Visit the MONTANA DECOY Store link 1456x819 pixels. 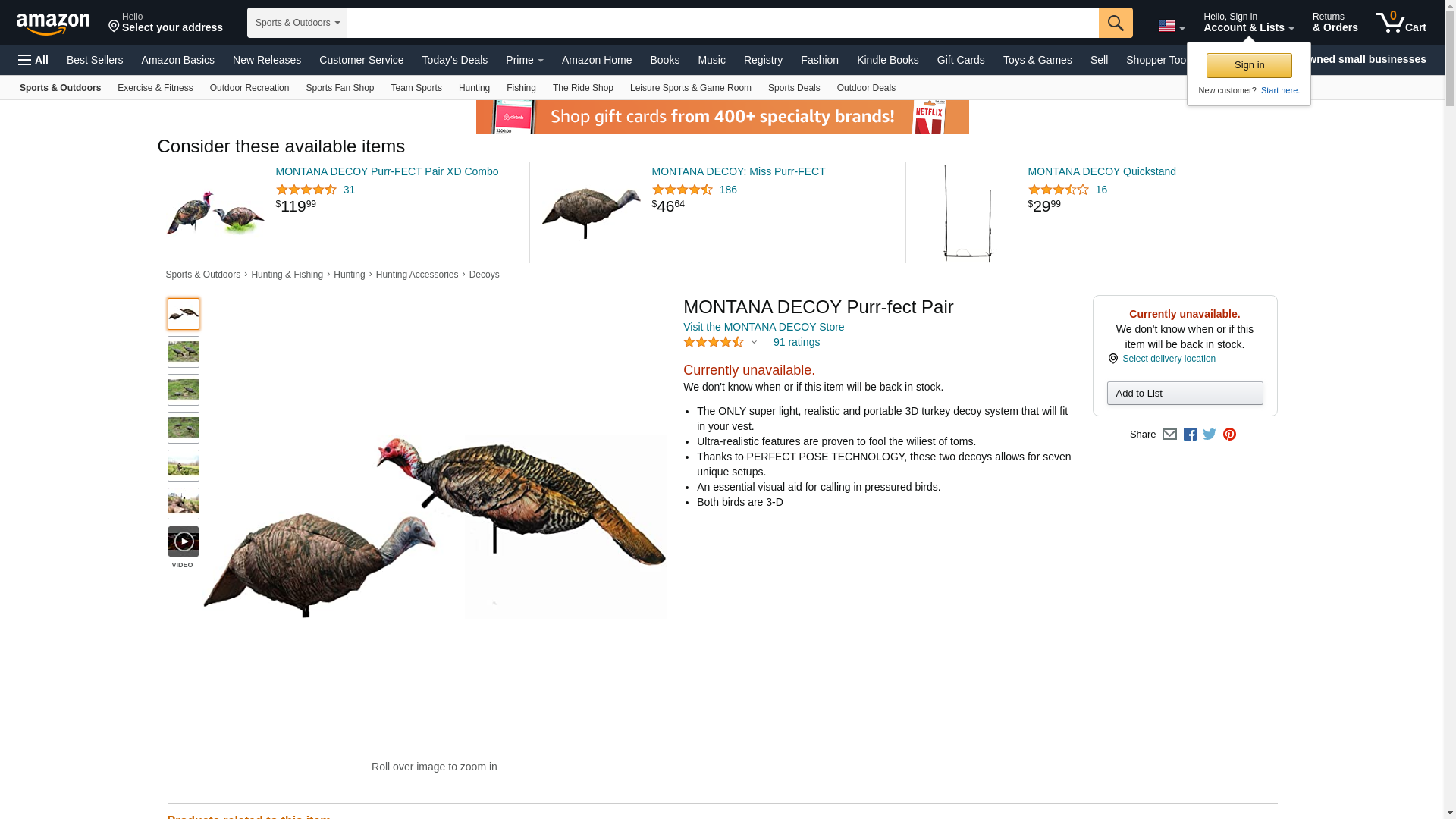[764, 327]
